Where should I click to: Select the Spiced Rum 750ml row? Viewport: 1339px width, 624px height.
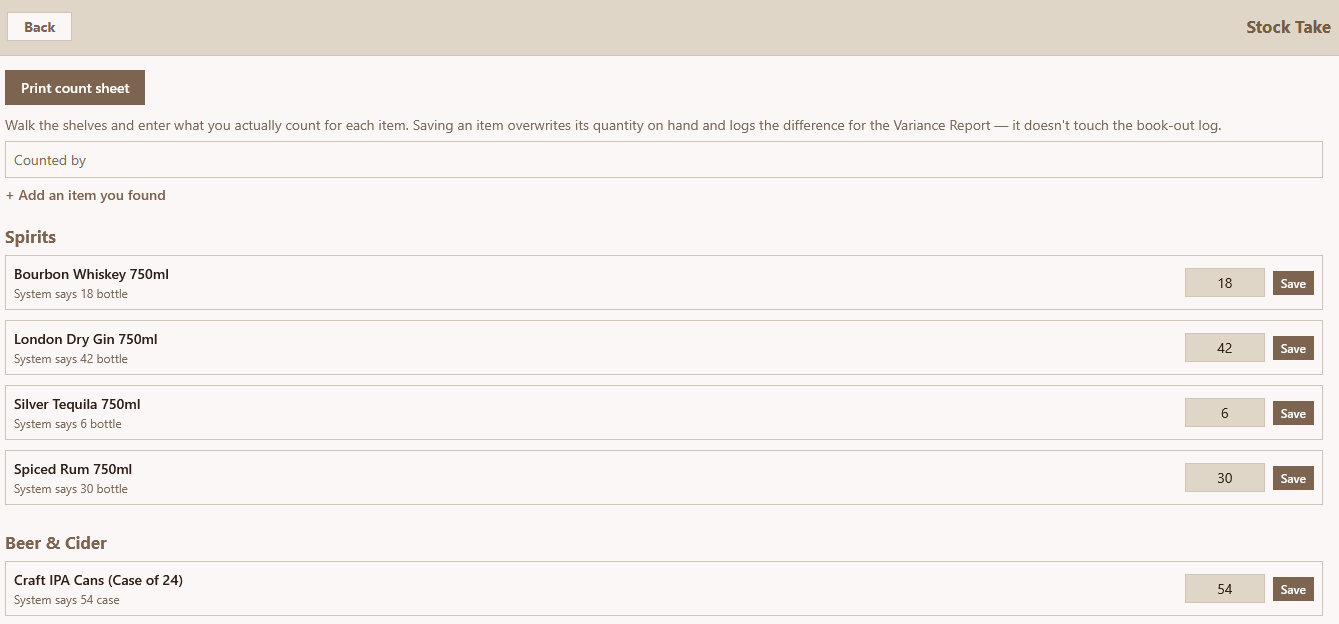coord(664,478)
